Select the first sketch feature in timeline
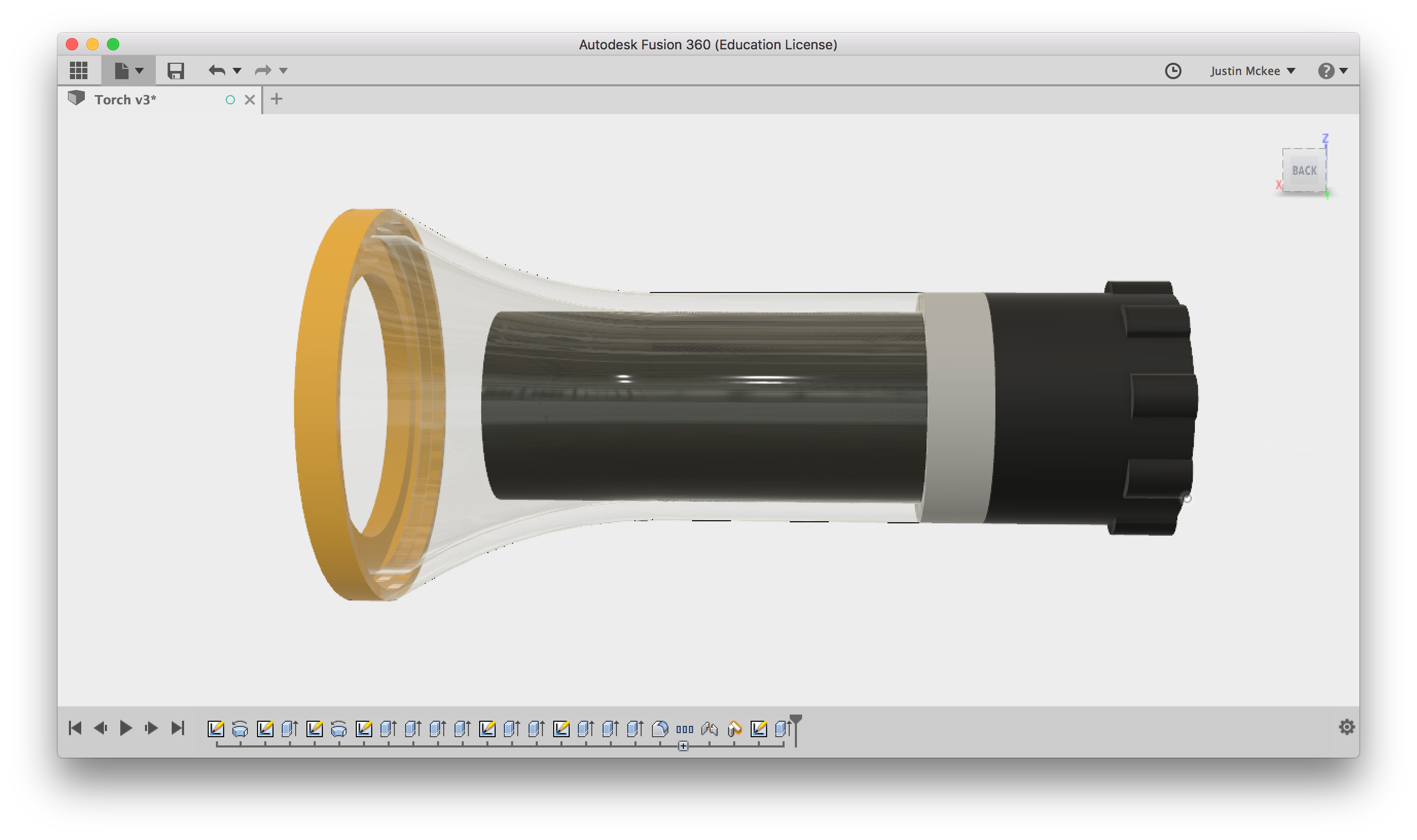 click(216, 728)
